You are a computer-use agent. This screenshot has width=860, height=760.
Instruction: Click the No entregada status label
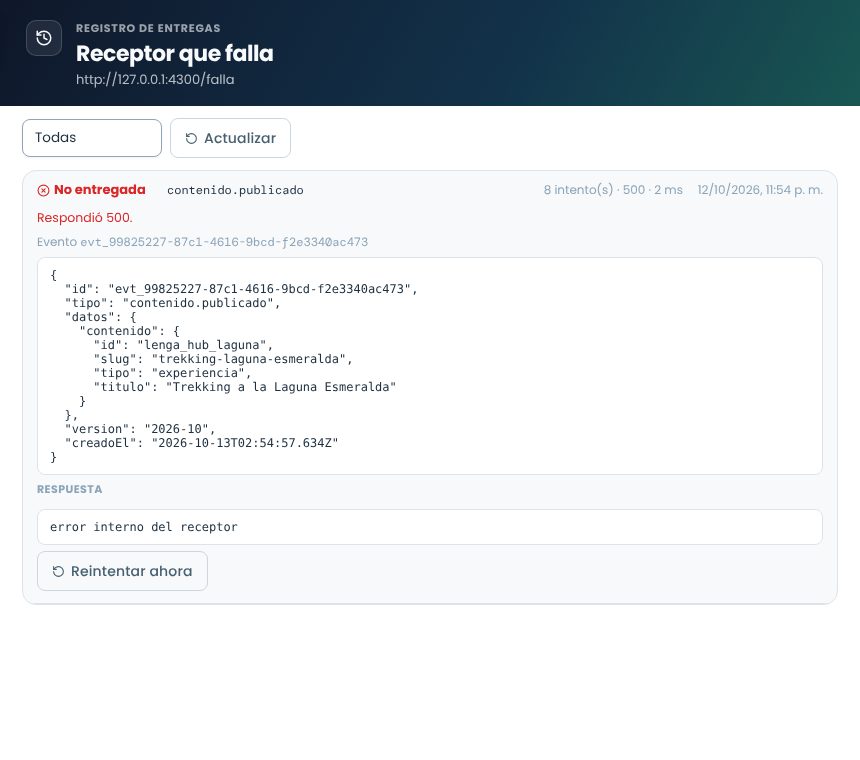click(99, 190)
